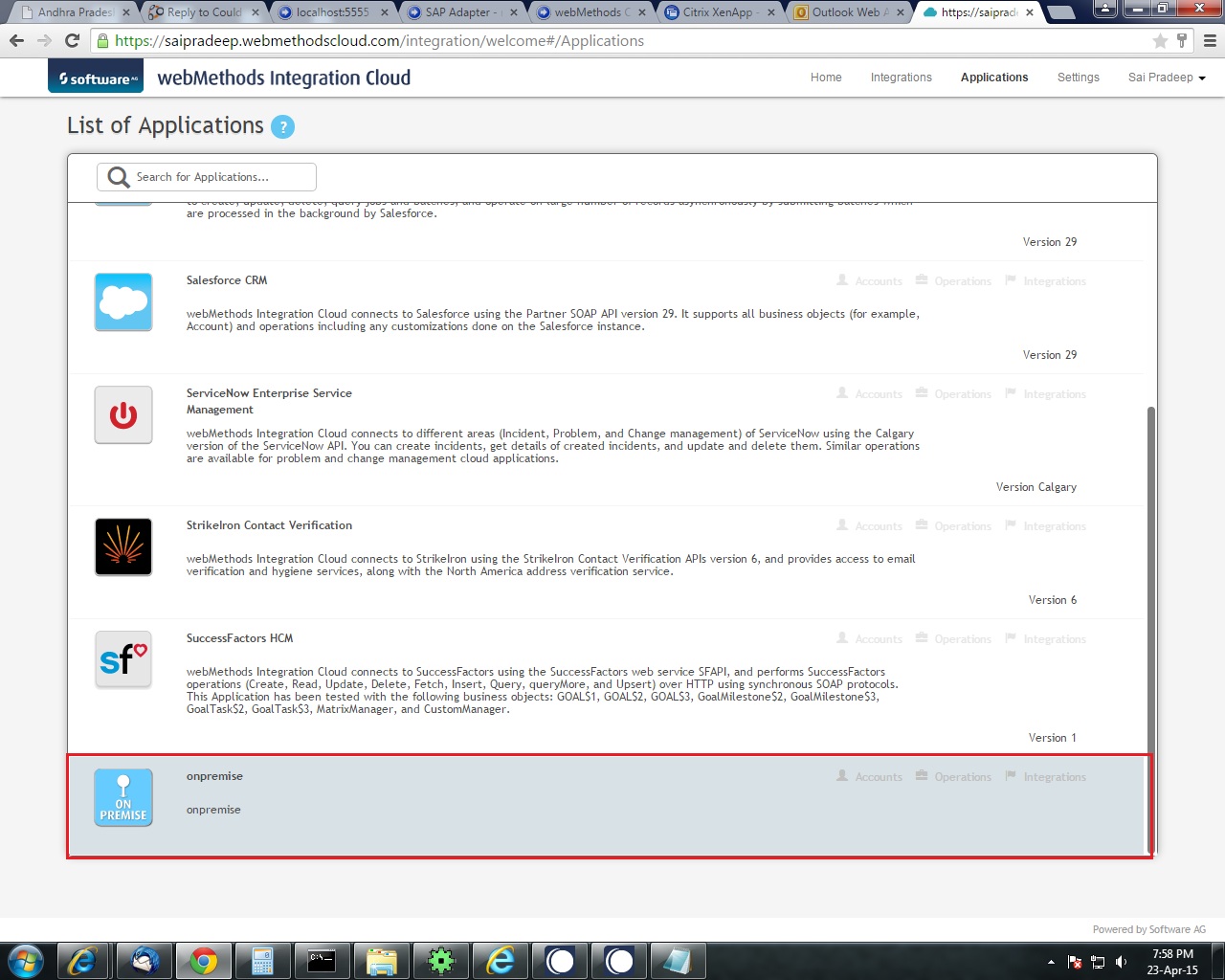
Task: Open the command prompt taskbar icon
Action: (x=322, y=961)
